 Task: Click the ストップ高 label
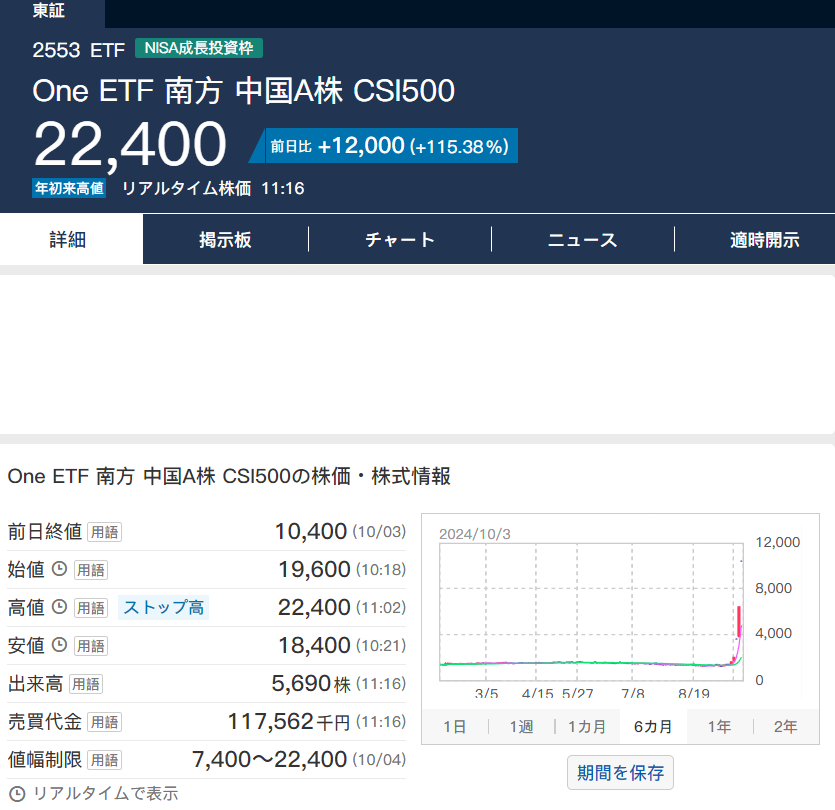click(x=163, y=608)
